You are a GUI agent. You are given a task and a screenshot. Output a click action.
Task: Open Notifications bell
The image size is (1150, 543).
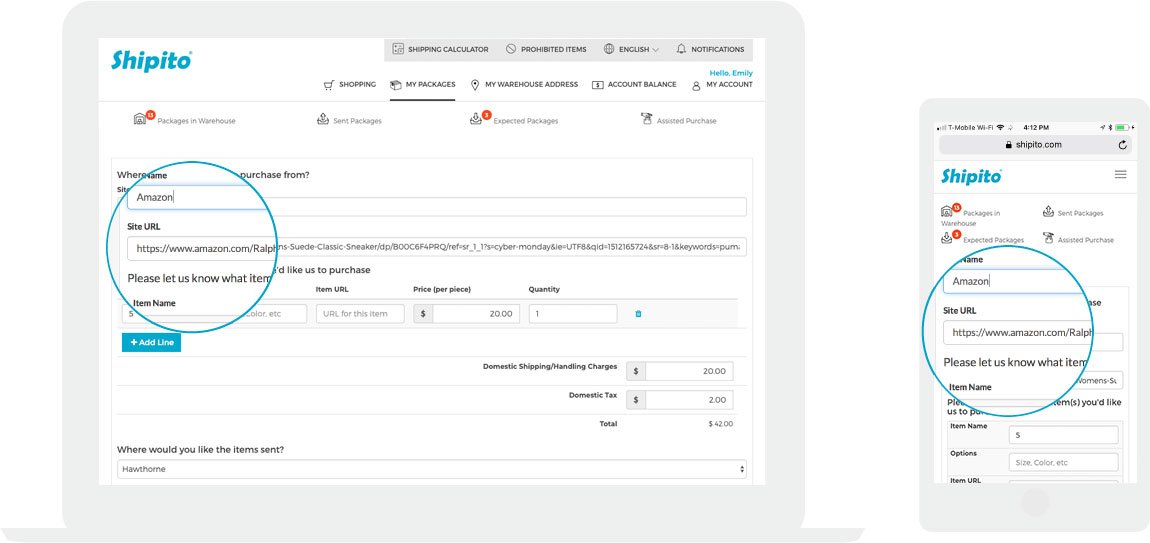[710, 49]
